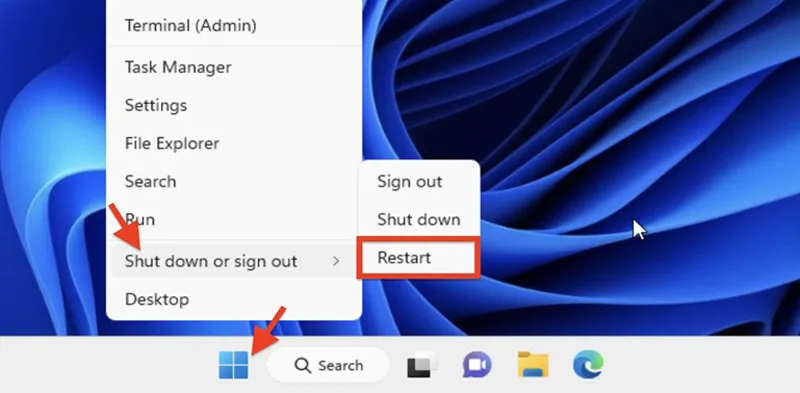The image size is (800, 393).
Task: Click the magnifier icon in Search box
Action: [303, 365]
